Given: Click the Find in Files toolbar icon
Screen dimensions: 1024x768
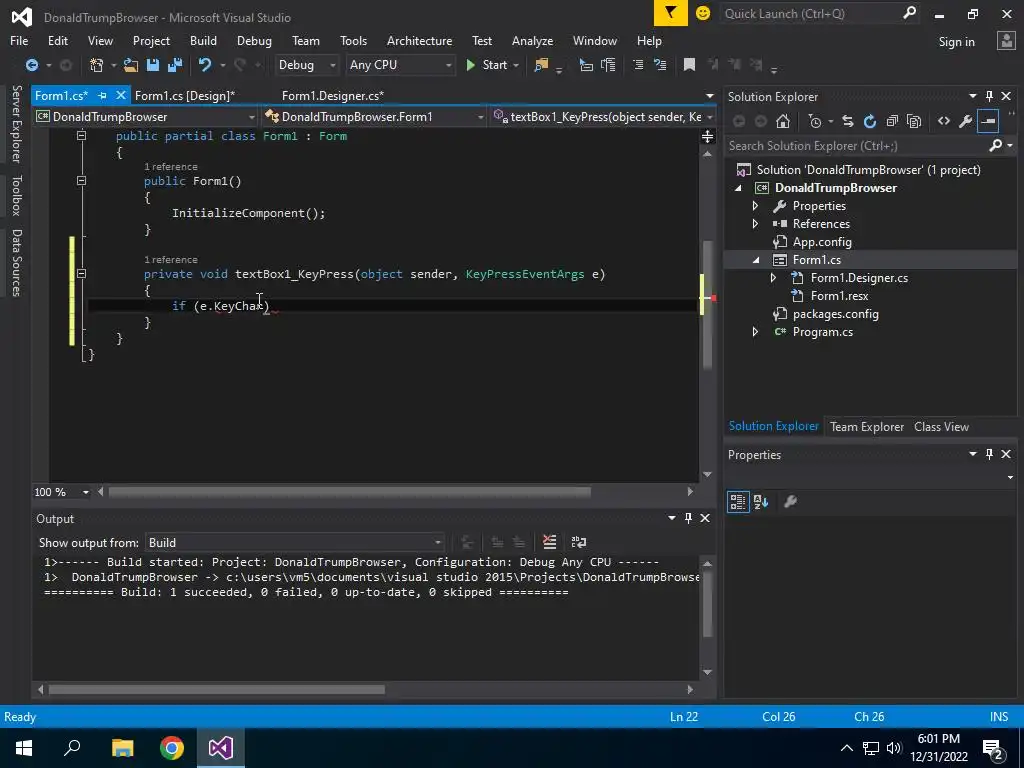Looking at the screenshot, I should pyautogui.click(x=541, y=65).
